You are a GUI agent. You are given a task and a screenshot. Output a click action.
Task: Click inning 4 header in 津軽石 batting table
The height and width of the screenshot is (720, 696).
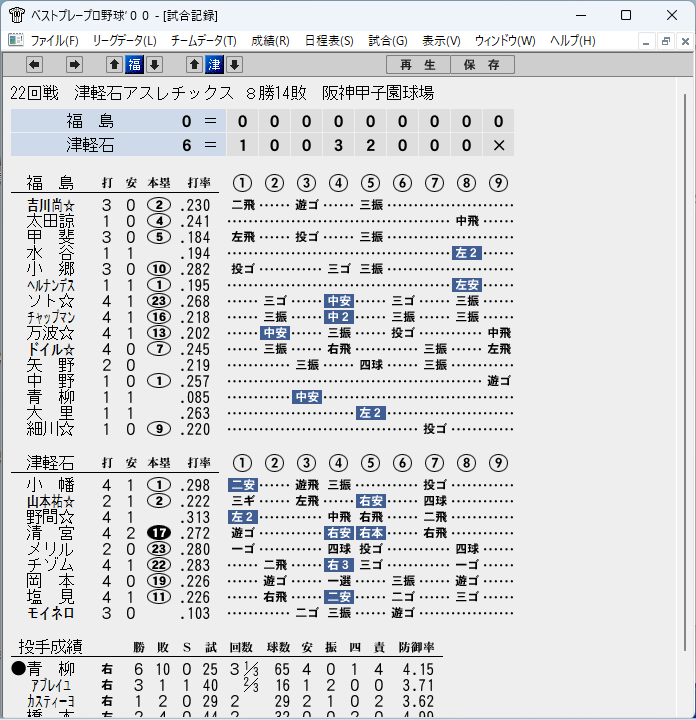click(x=338, y=463)
